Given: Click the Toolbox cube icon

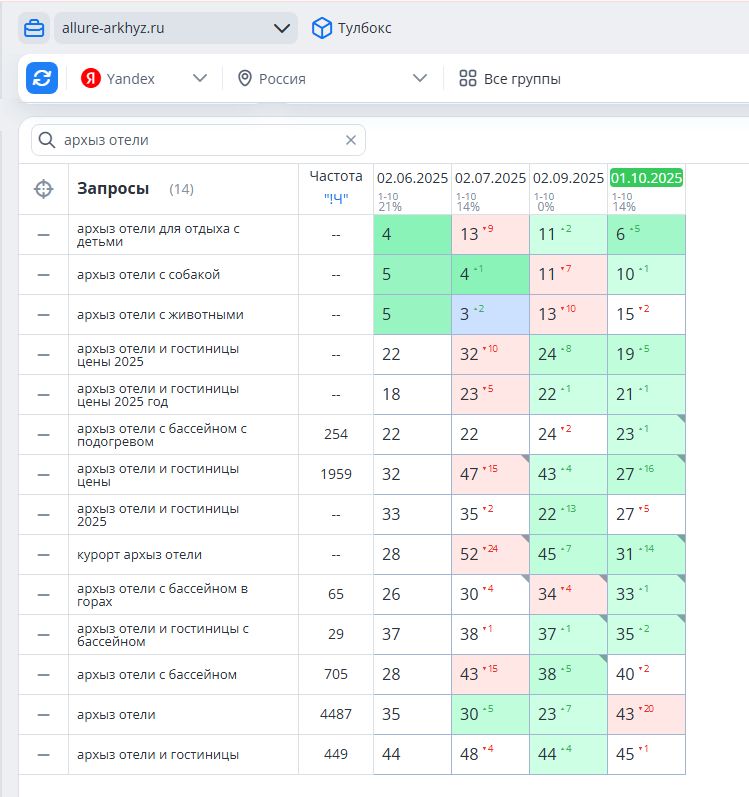Looking at the screenshot, I should pyautogui.click(x=321, y=28).
